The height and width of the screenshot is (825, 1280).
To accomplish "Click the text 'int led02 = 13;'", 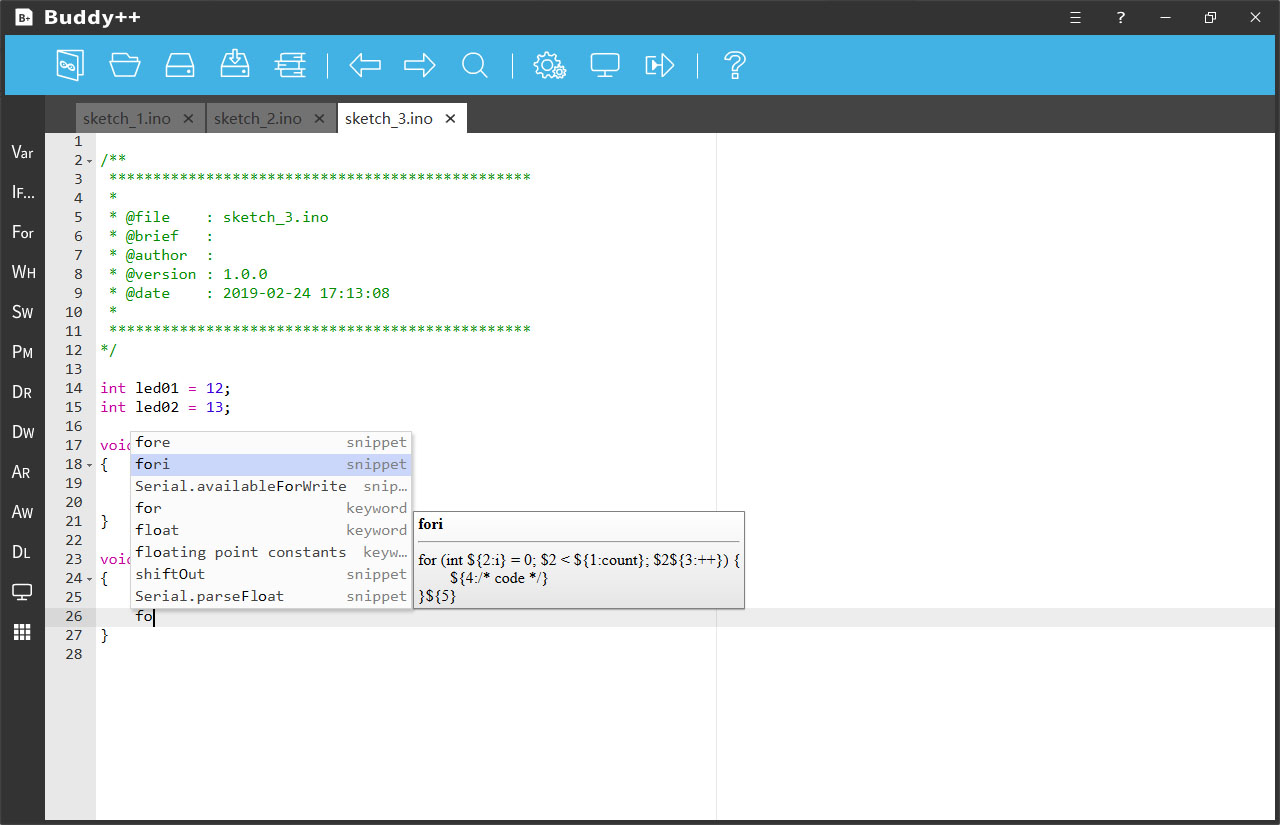I will pyautogui.click(x=165, y=407).
